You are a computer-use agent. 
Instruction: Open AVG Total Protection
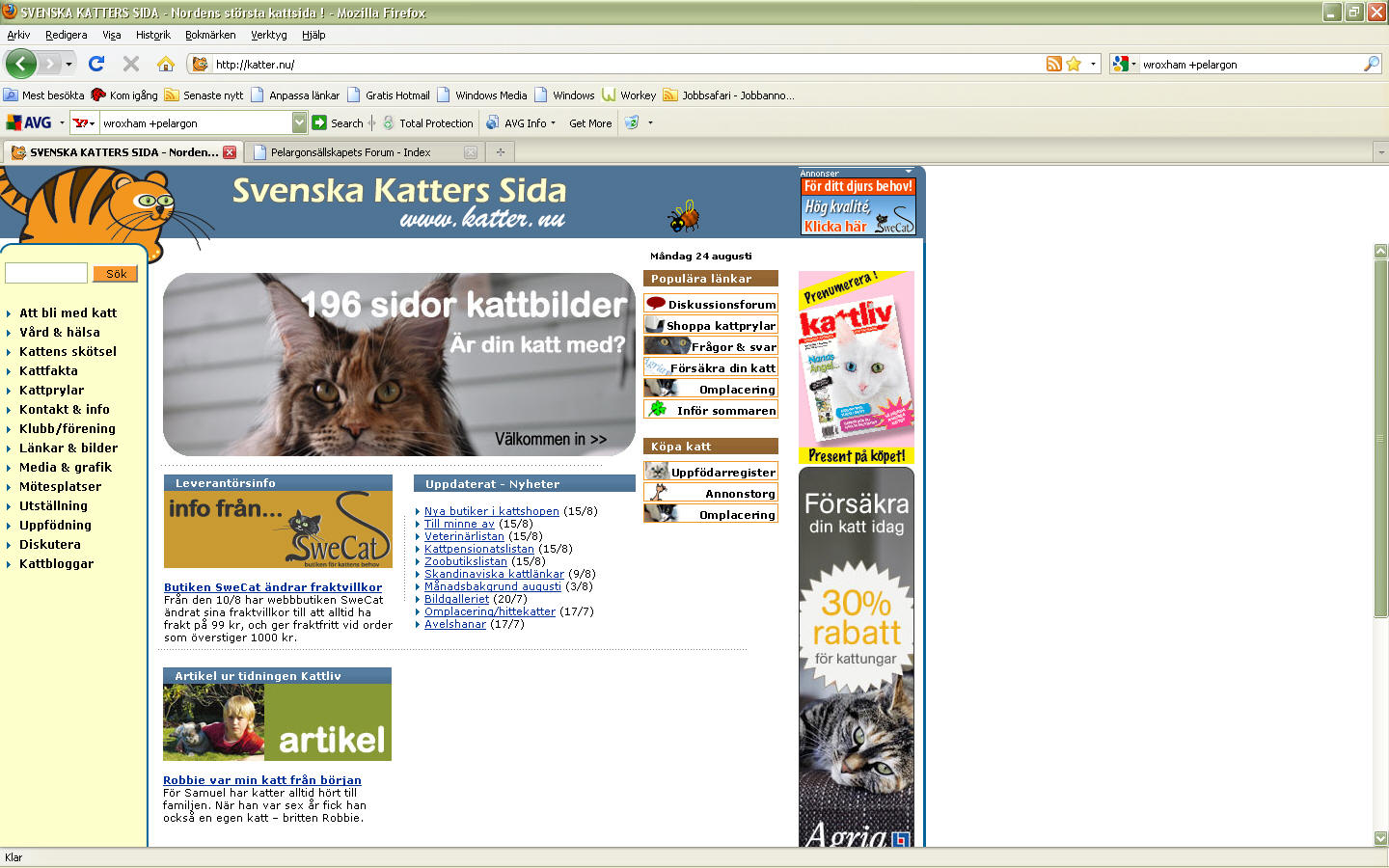pos(427,122)
